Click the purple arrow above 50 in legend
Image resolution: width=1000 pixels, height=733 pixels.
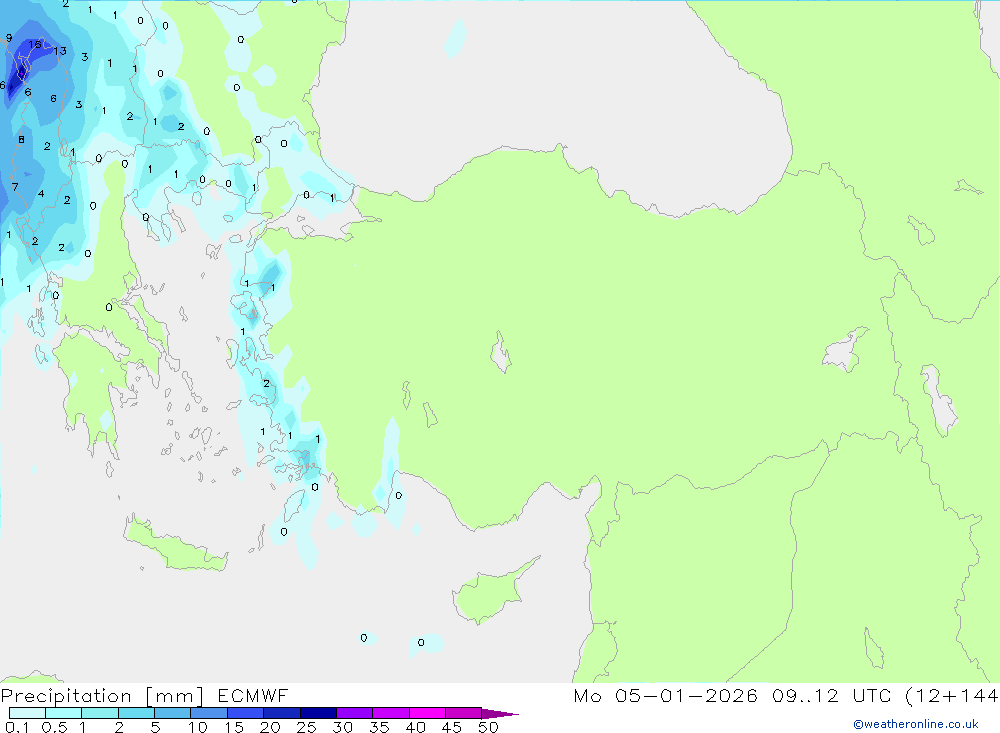[x=499, y=713]
